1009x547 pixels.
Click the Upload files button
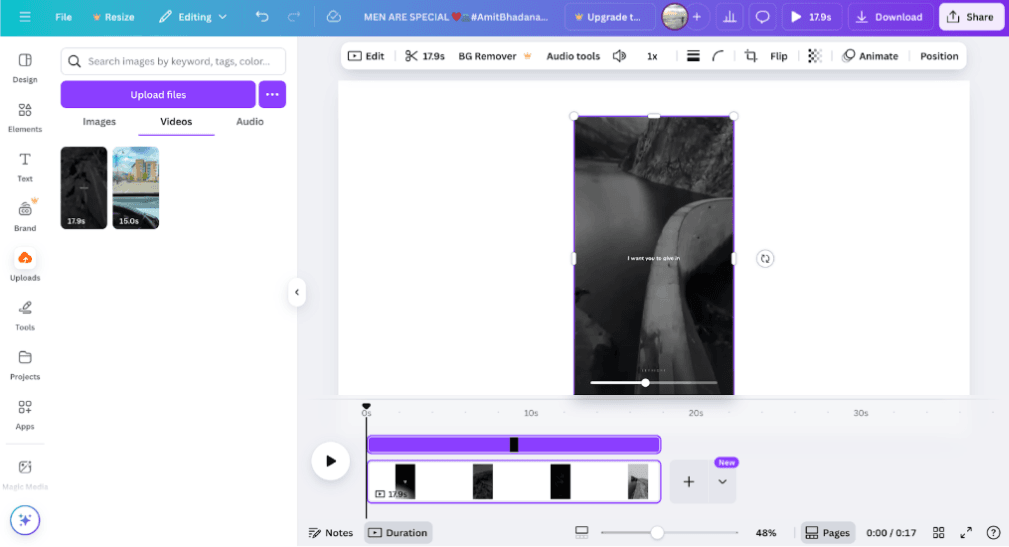pos(158,95)
